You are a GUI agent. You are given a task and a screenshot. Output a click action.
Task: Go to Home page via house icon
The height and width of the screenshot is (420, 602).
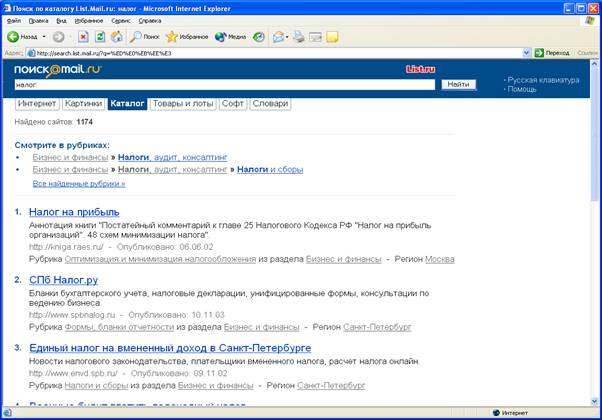click(117, 37)
